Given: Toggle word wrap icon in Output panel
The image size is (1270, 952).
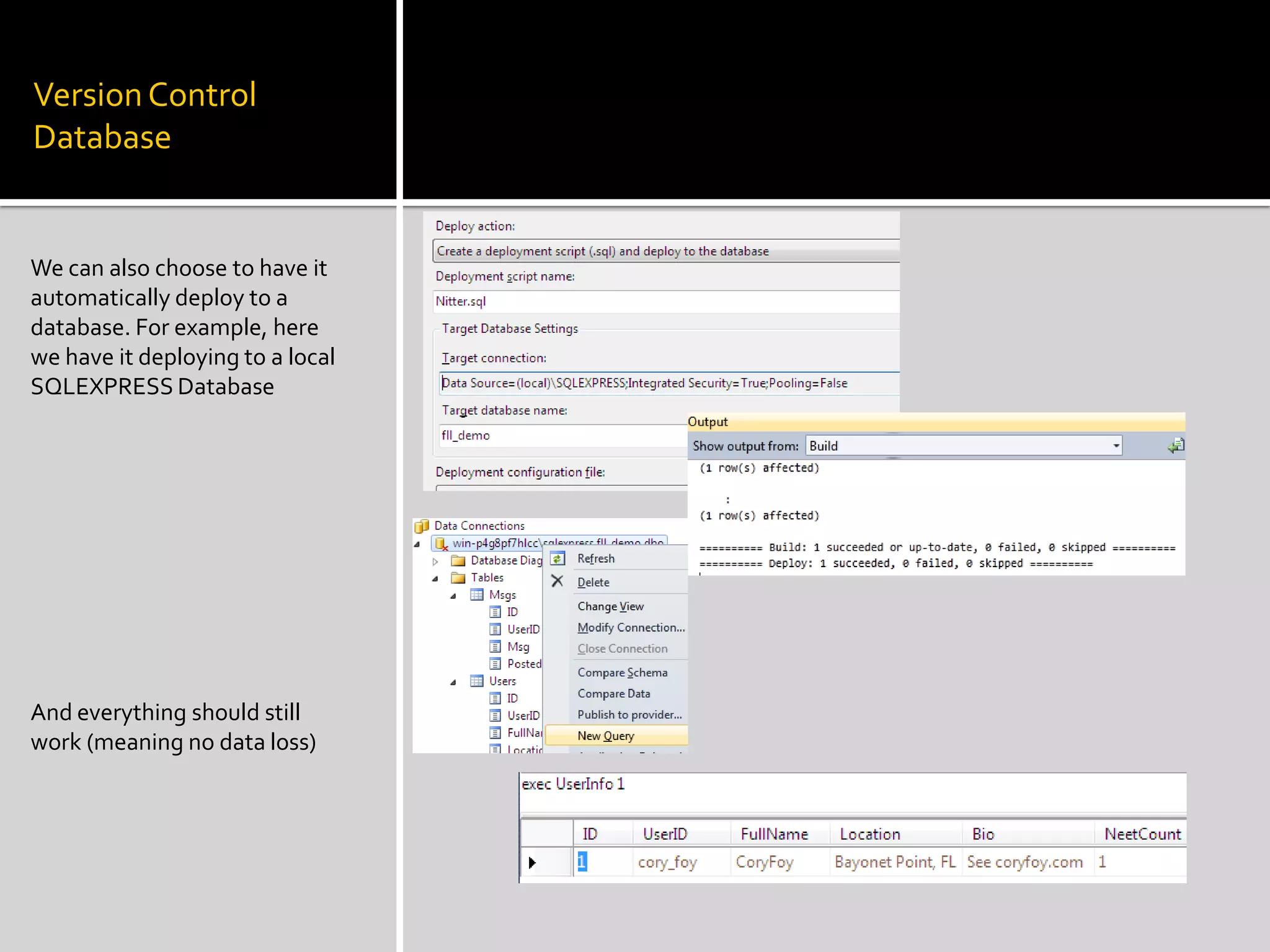Looking at the screenshot, I should point(1176,446).
